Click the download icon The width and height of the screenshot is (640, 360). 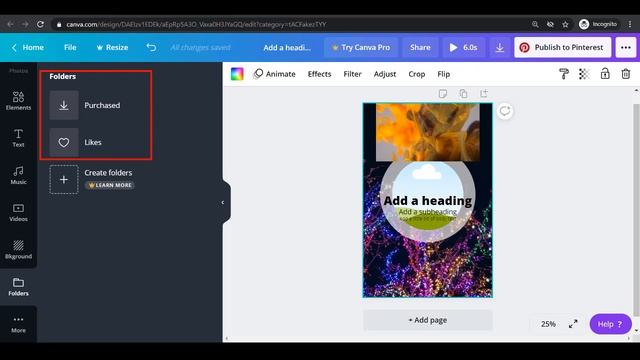coord(500,48)
